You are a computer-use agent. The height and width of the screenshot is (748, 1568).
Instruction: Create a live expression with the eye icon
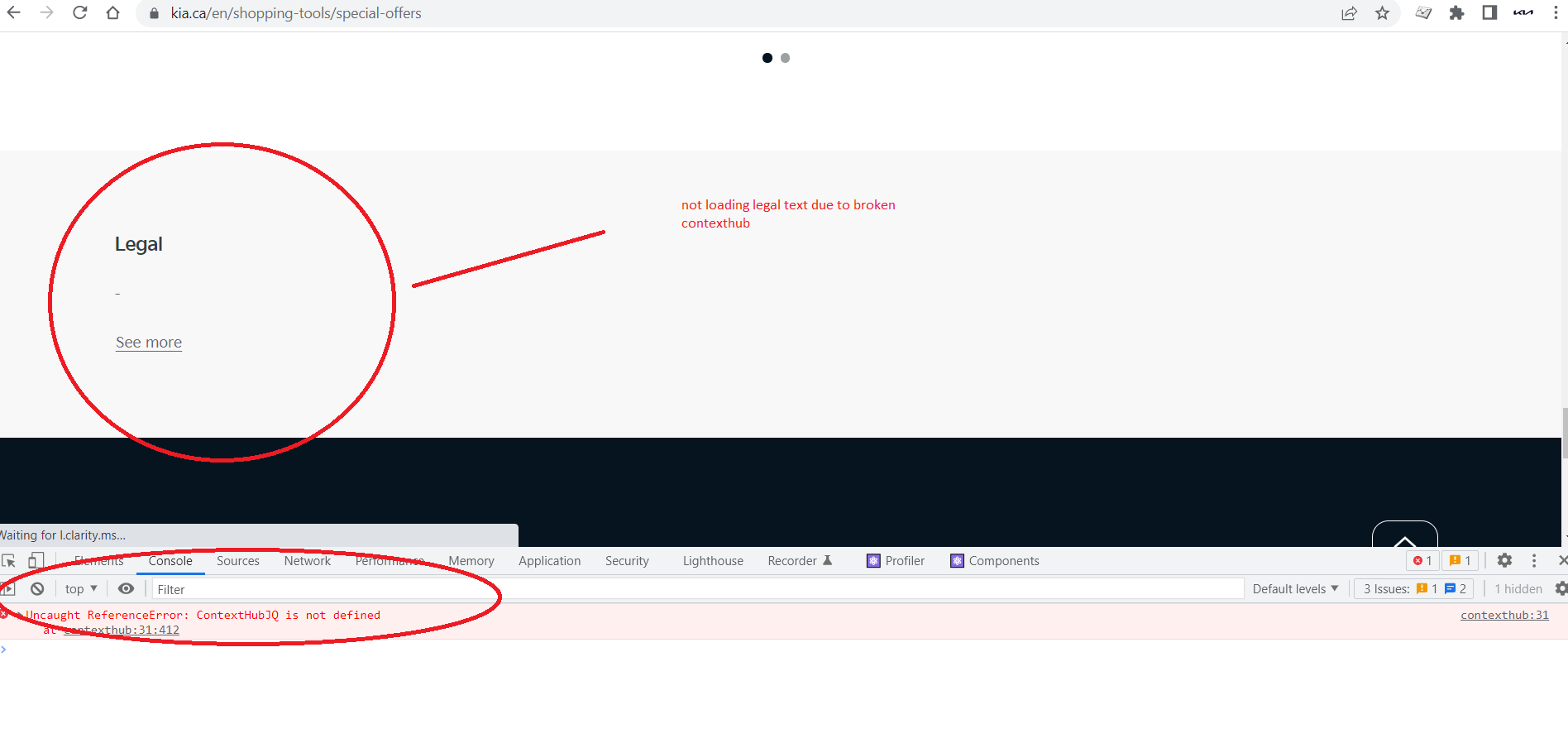[x=126, y=588]
